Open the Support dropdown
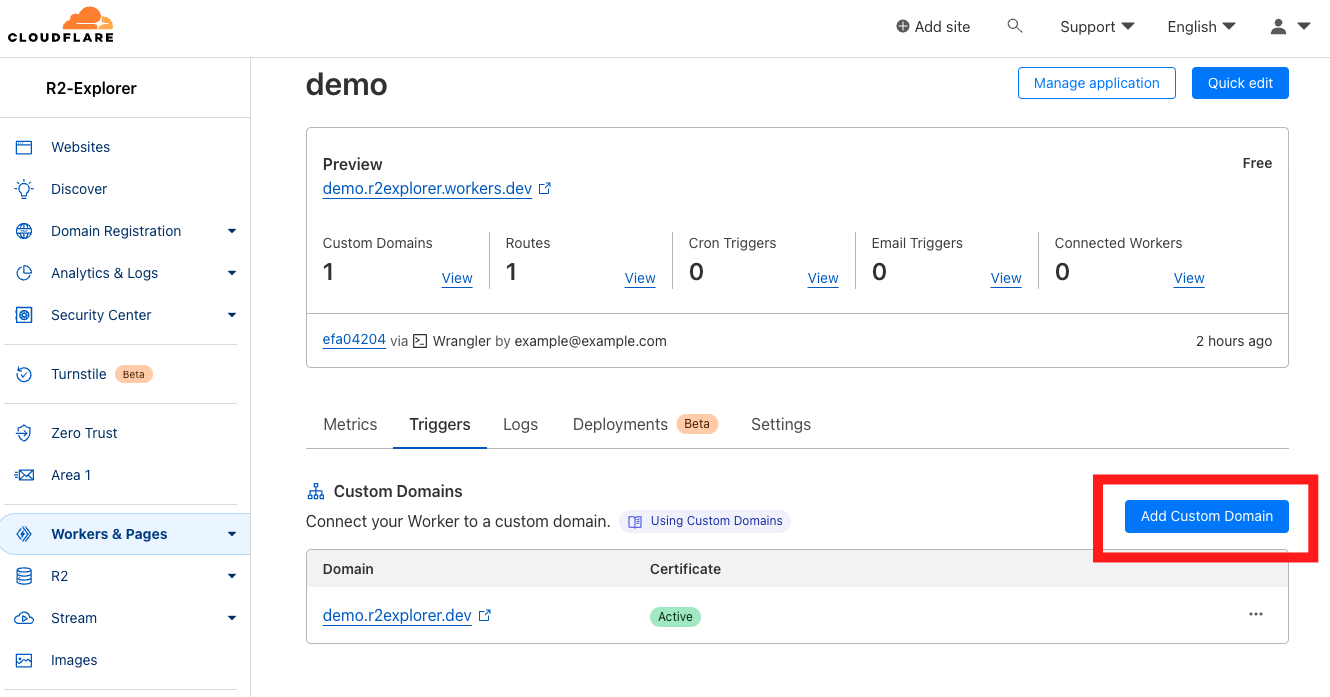The image size is (1330, 697). point(1097,27)
